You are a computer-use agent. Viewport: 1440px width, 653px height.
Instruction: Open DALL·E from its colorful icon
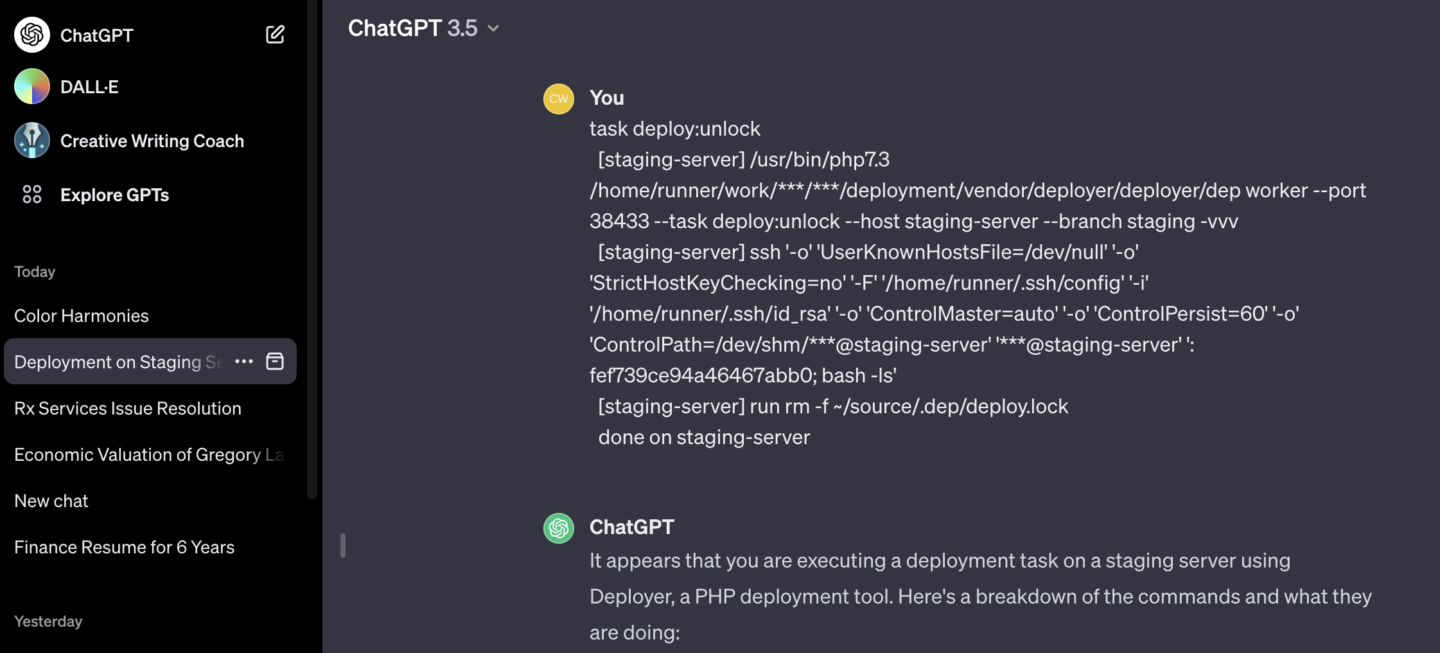[x=32, y=87]
